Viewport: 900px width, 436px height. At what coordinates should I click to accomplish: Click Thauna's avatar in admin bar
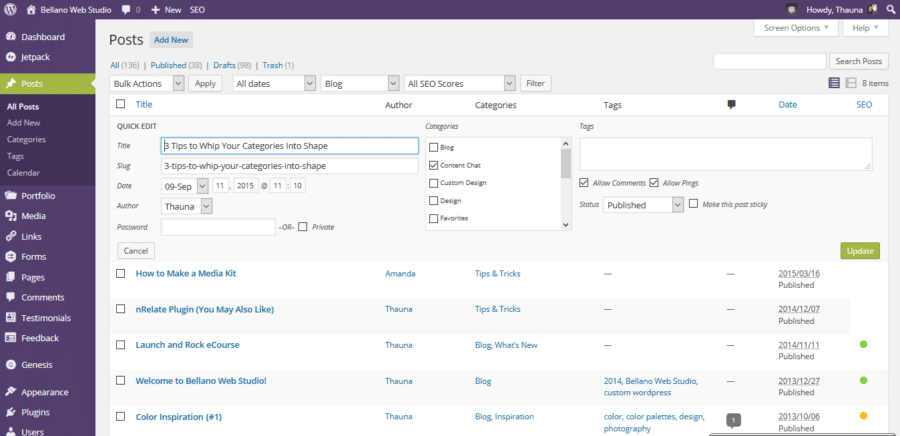point(872,9)
